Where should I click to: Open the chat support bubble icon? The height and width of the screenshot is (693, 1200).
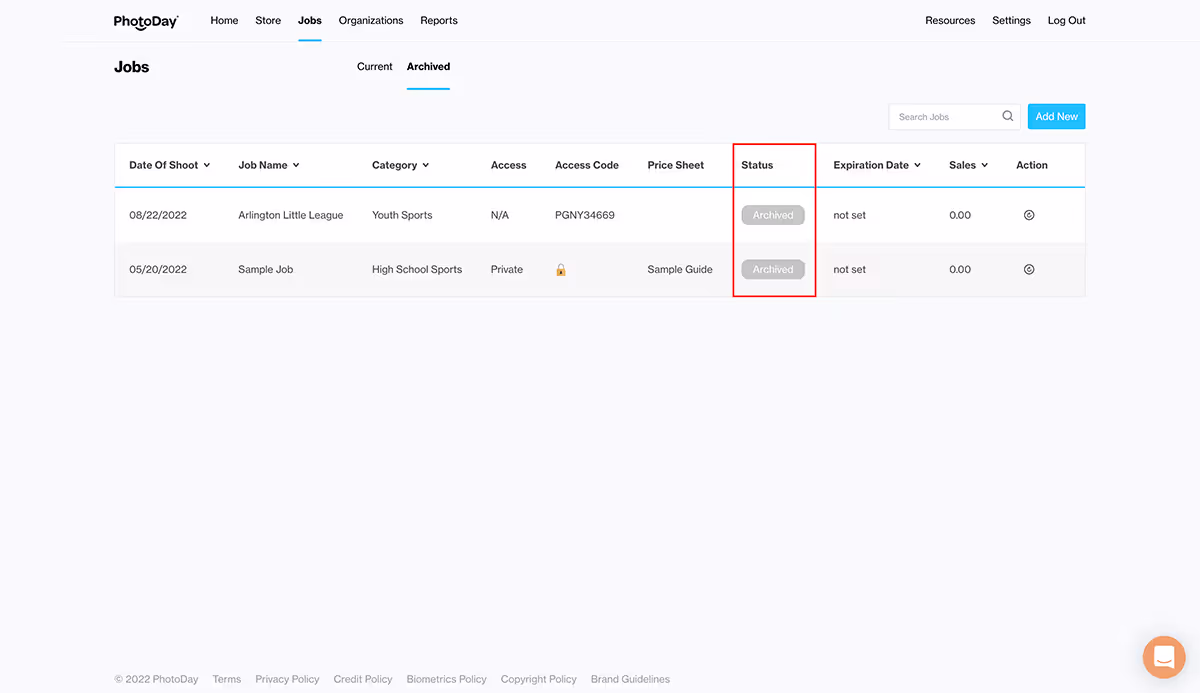1164,657
